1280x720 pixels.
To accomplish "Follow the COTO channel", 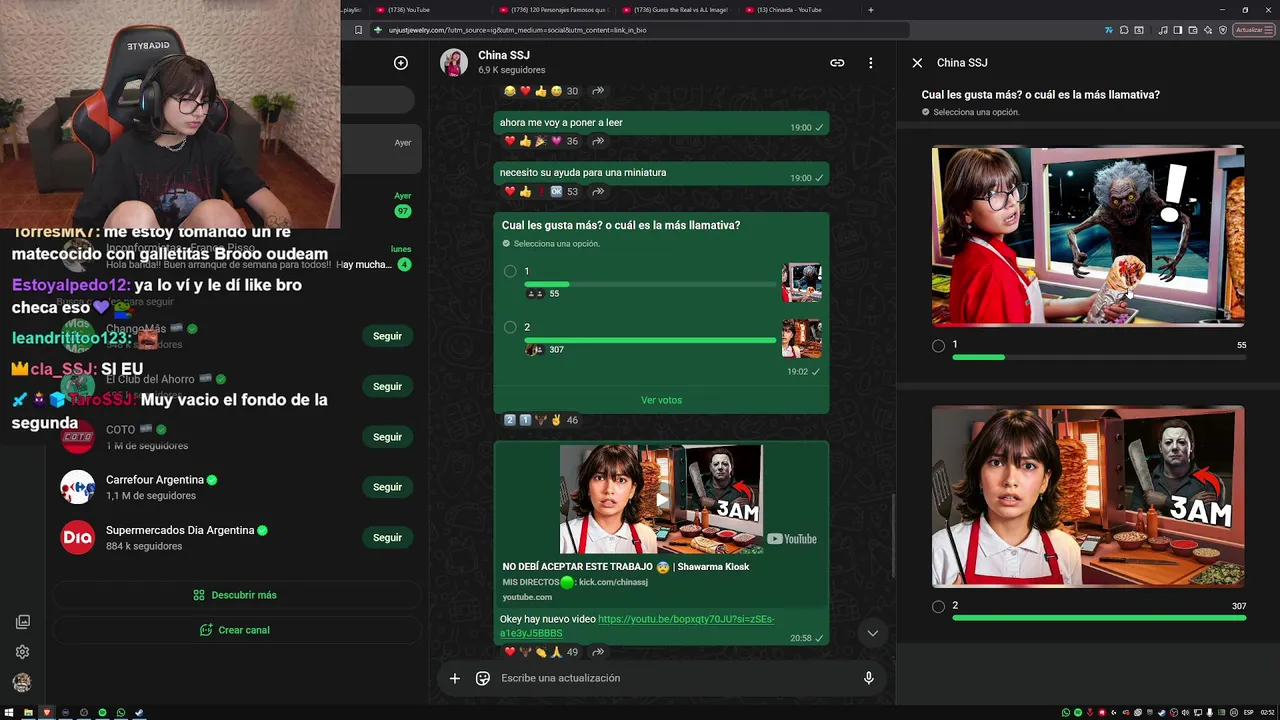I will [387, 437].
